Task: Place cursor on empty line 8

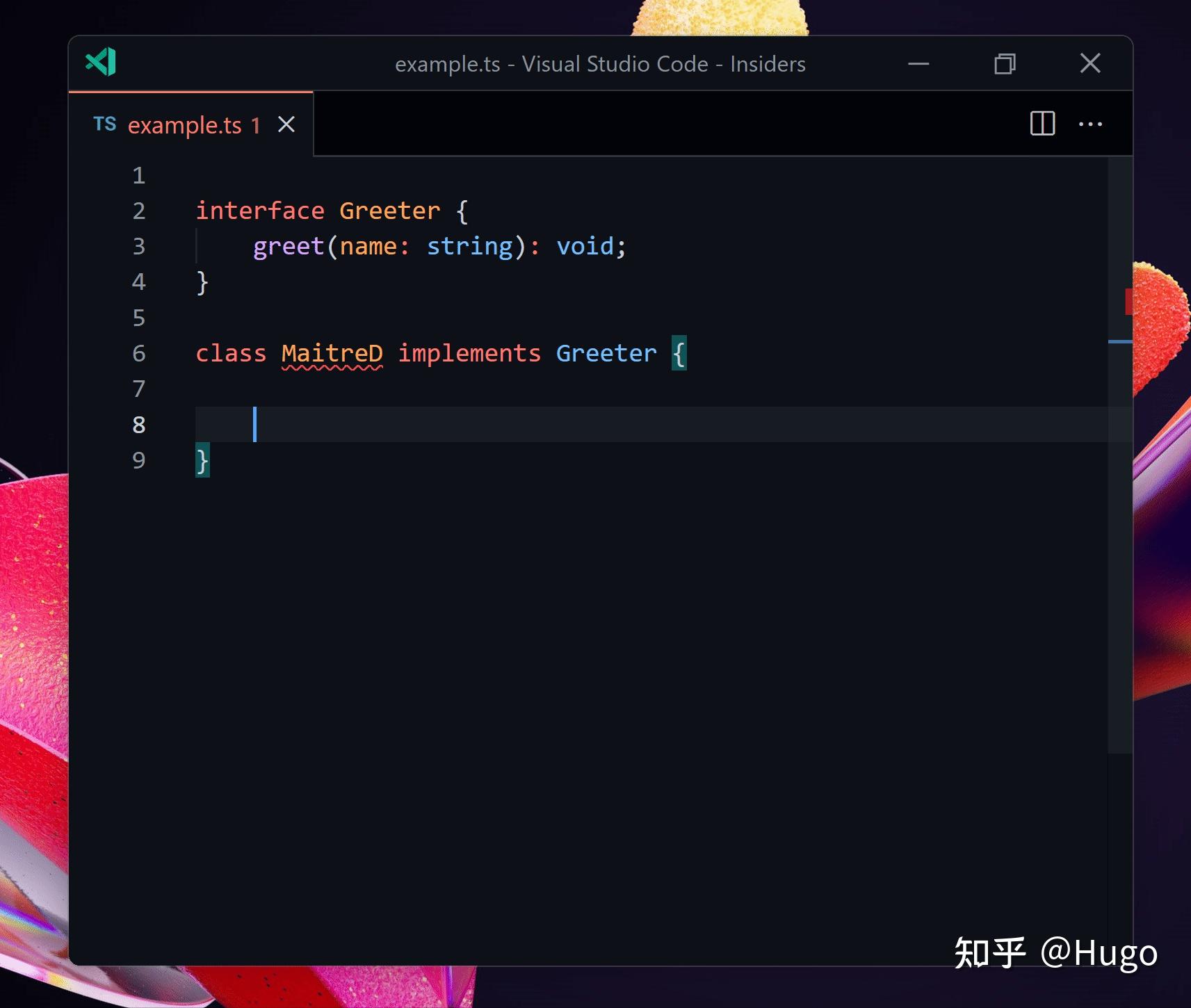Action: [x=348, y=425]
